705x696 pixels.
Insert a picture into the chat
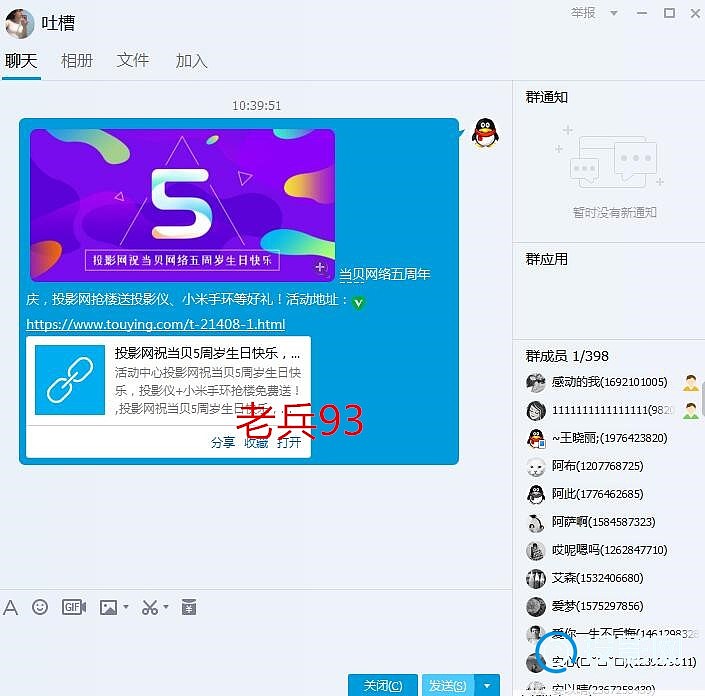coord(108,607)
